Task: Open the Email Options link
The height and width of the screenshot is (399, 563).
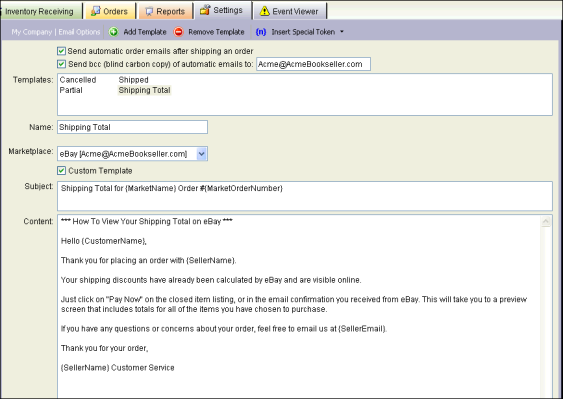Action: (79, 32)
